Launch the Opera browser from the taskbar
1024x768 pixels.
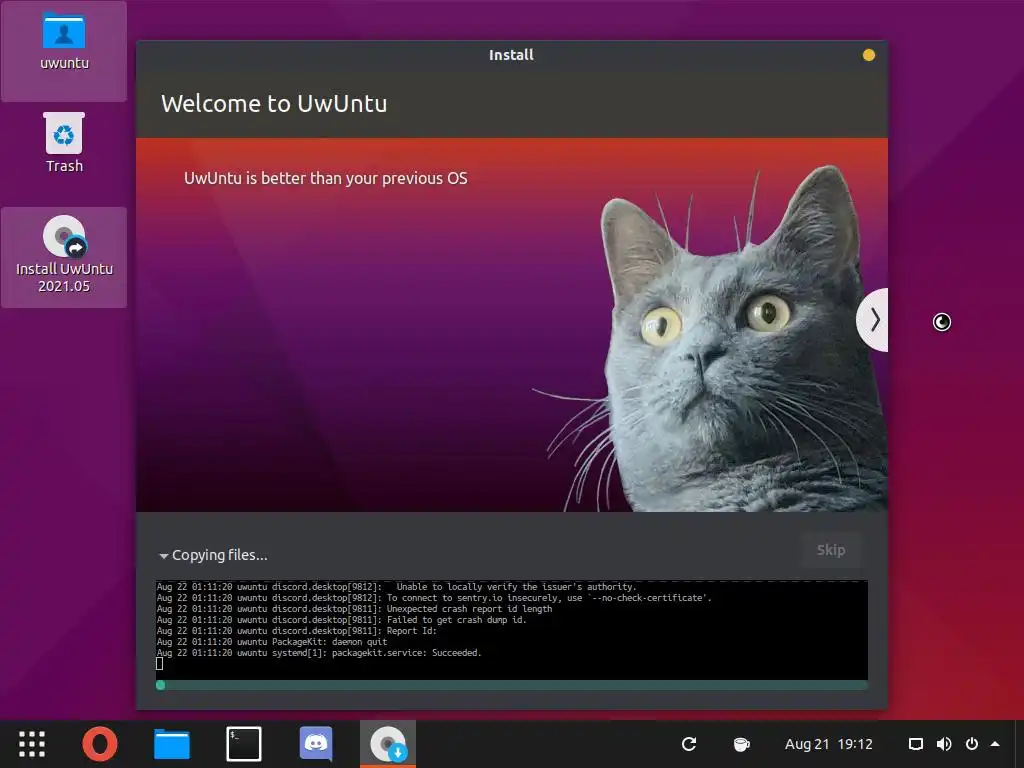tap(100, 744)
